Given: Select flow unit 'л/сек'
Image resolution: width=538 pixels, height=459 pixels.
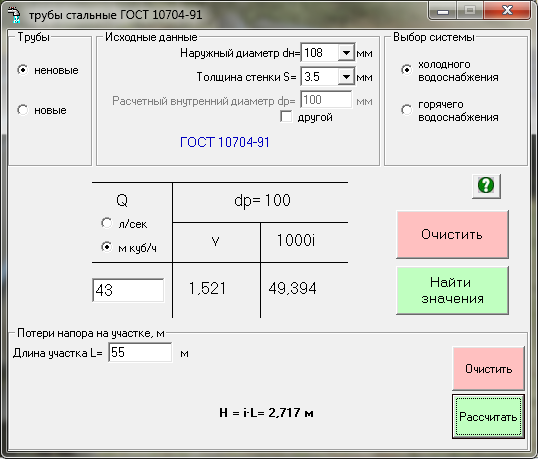Looking at the screenshot, I should click(x=106, y=223).
